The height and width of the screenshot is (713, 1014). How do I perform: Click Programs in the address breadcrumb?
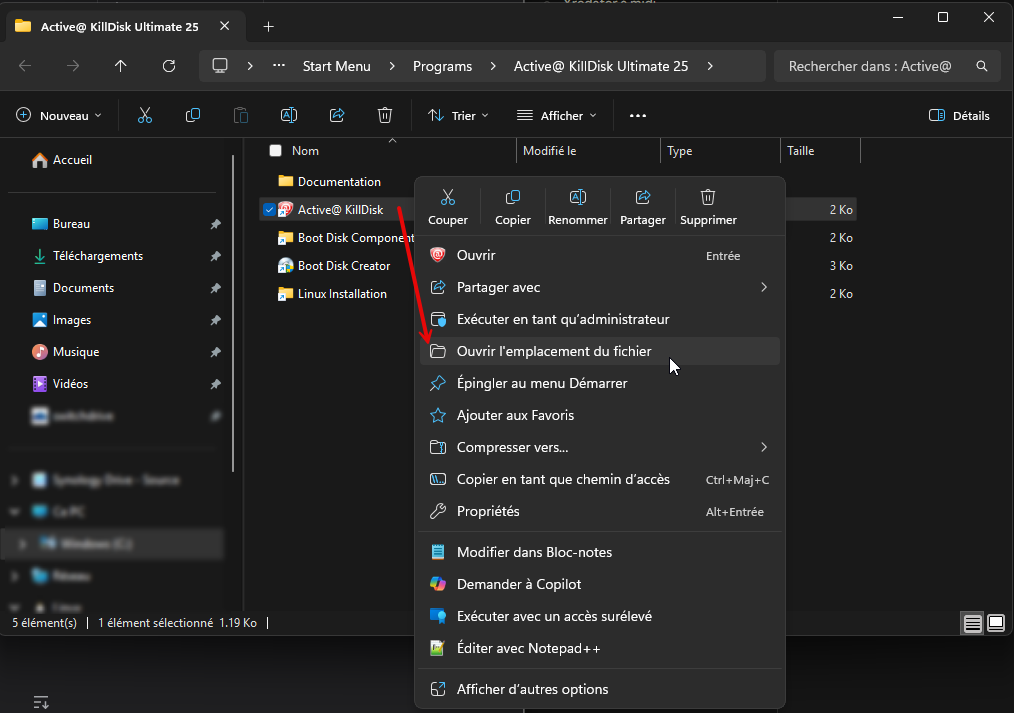[442, 66]
